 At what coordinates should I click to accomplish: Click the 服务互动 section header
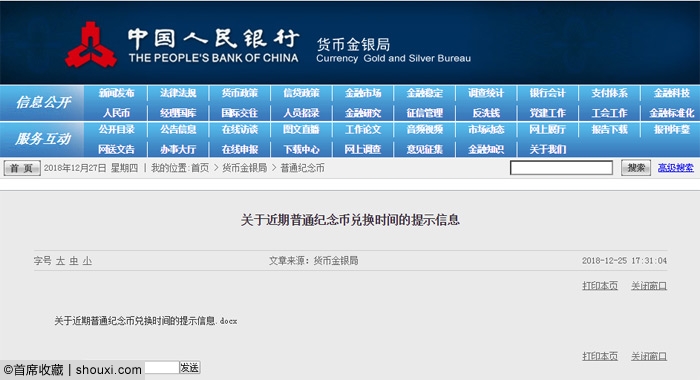43,139
